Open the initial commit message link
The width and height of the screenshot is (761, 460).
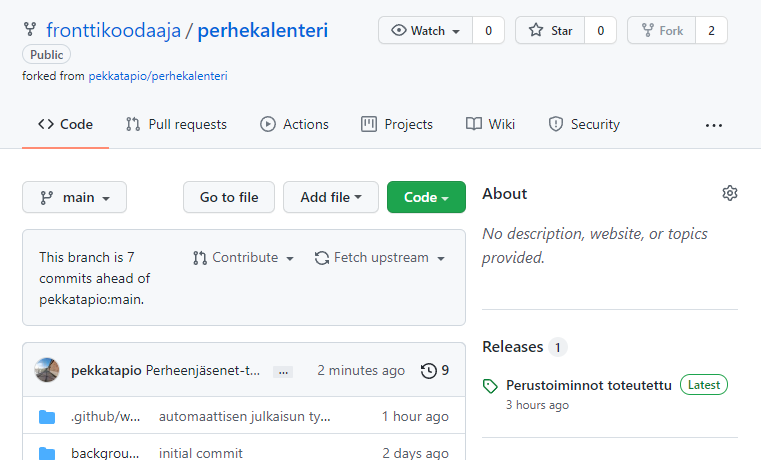point(200,453)
